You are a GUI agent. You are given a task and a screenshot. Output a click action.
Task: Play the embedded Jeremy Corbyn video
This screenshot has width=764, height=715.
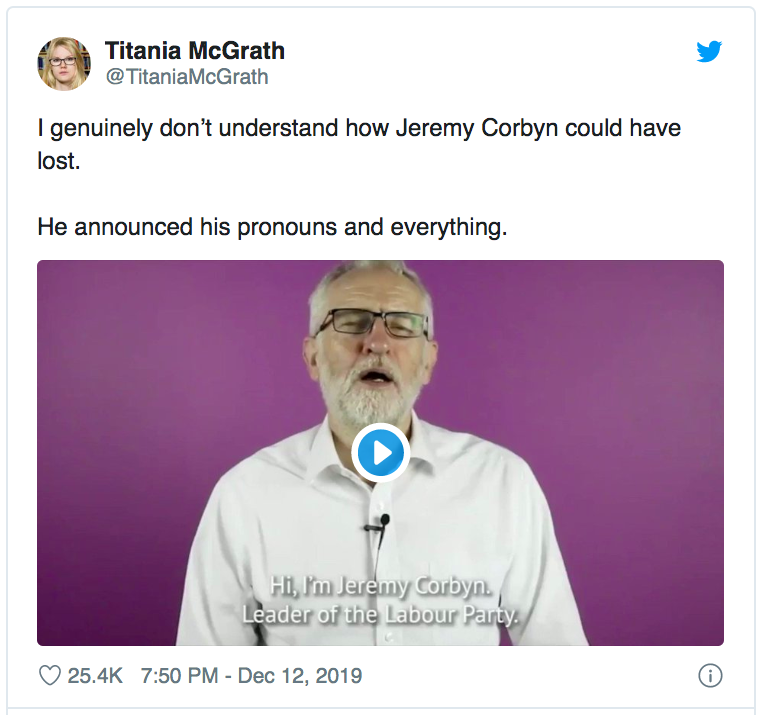tap(381, 453)
